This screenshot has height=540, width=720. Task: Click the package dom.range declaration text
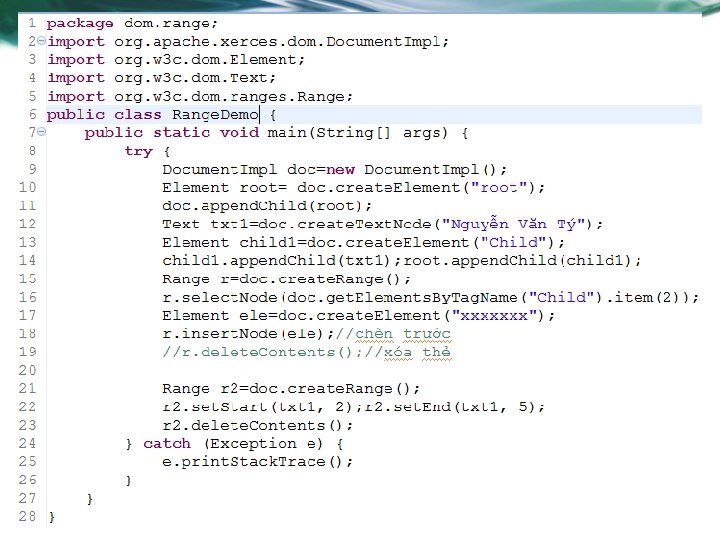click(132, 23)
